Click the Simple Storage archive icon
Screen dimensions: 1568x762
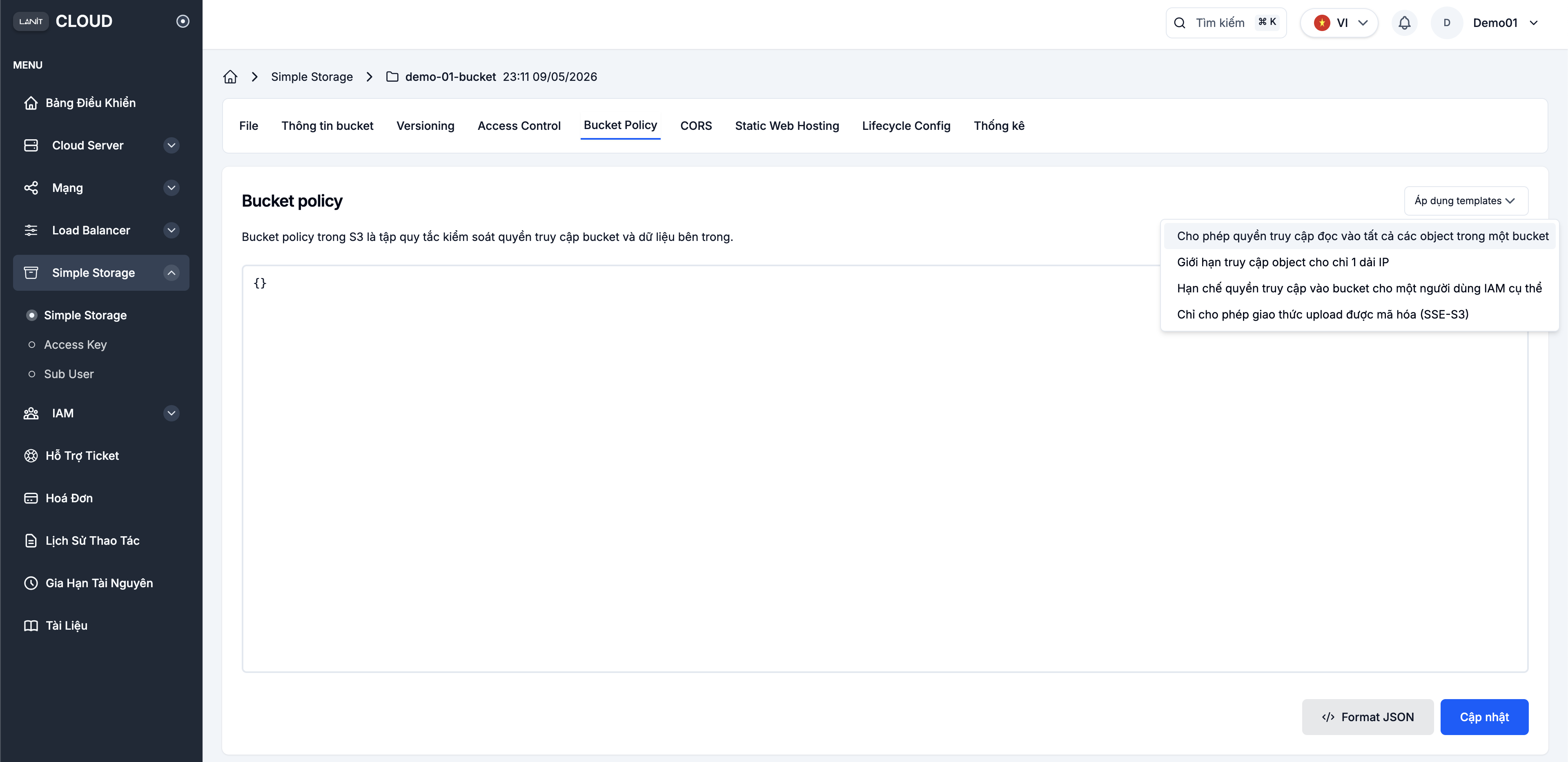tap(31, 273)
